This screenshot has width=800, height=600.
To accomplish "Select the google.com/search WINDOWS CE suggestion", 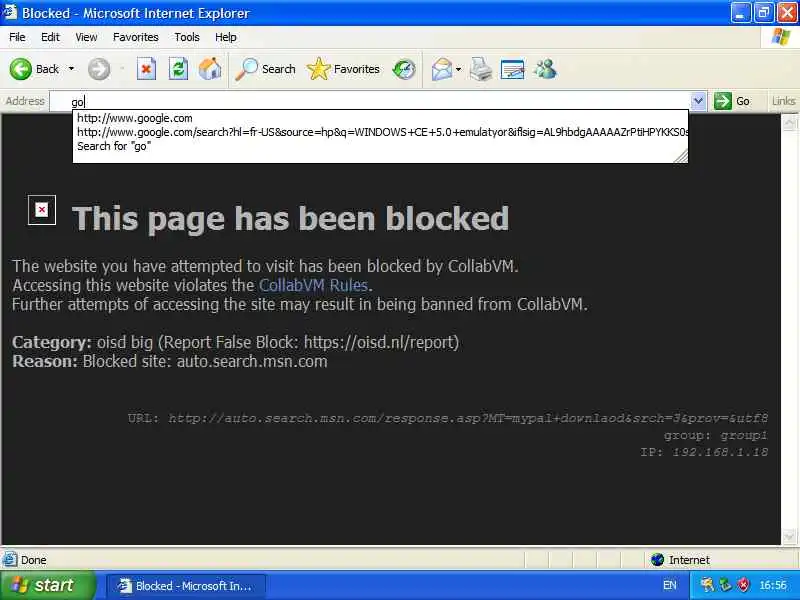I will point(382,132).
